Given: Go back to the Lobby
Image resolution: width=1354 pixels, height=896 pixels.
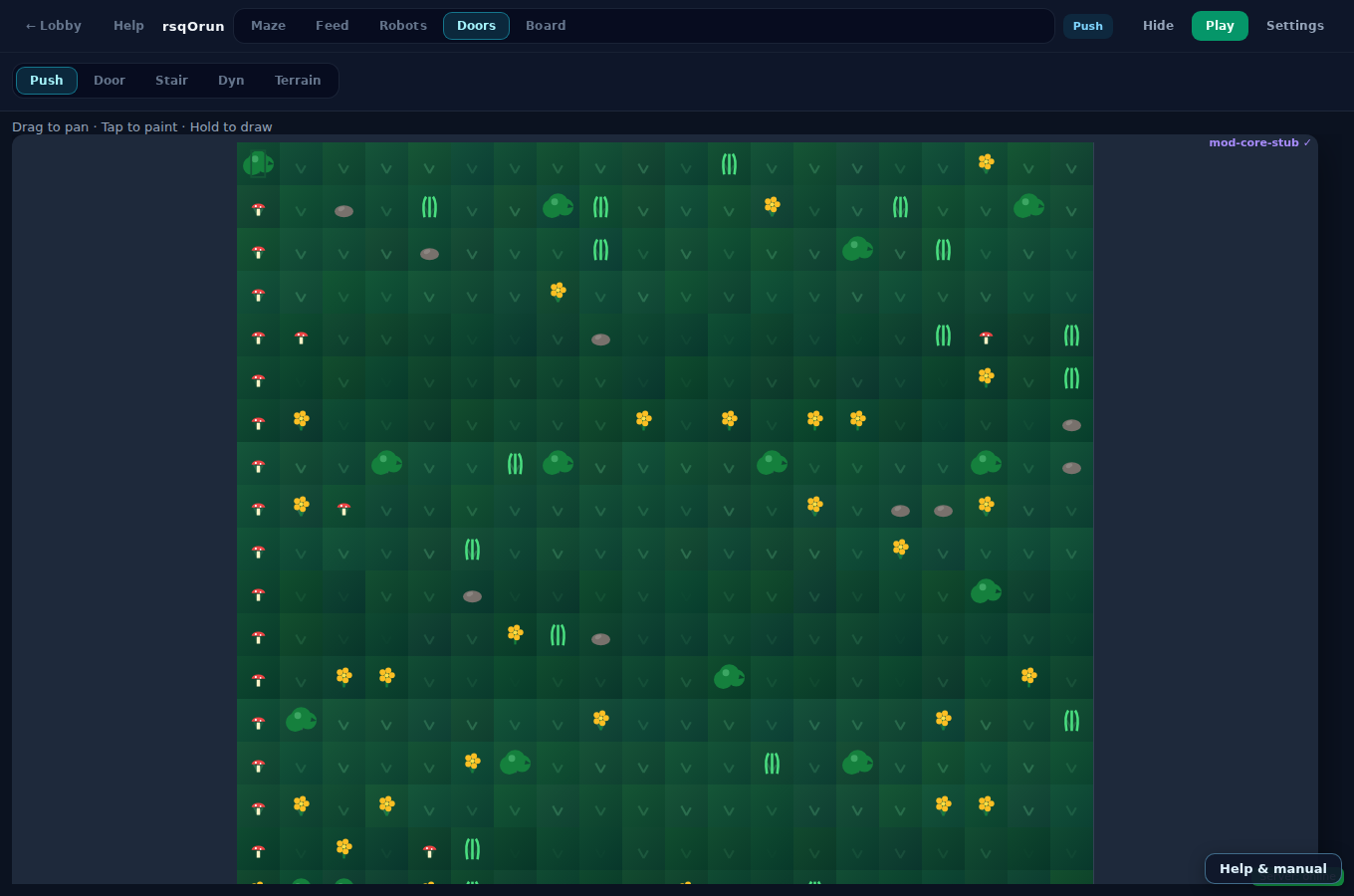Looking at the screenshot, I should coord(54,26).
